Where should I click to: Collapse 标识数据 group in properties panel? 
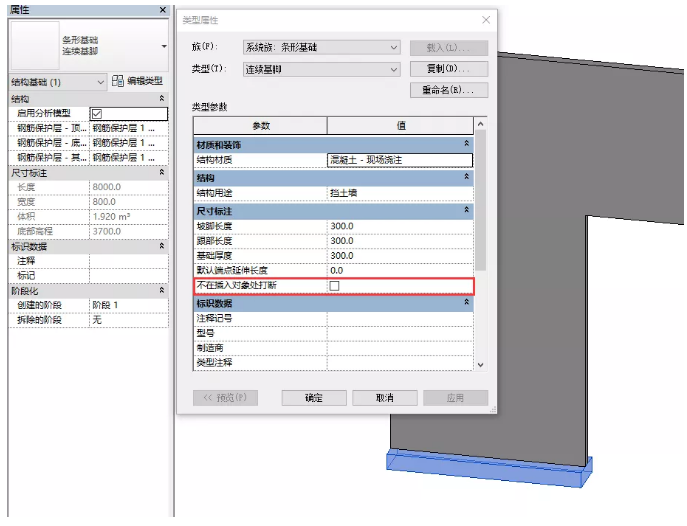coord(162,246)
